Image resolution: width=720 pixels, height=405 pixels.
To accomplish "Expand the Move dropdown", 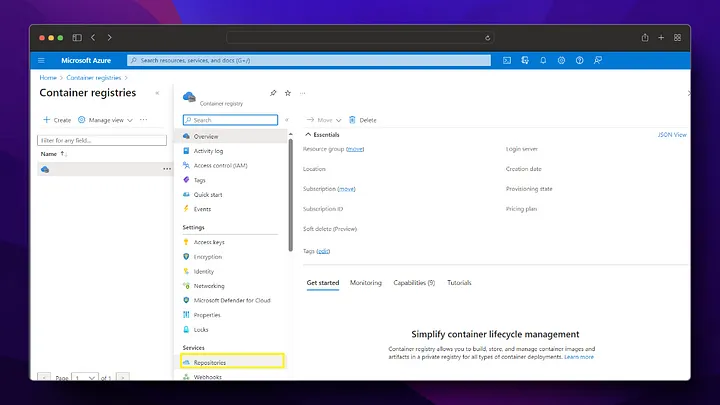I will (324, 120).
